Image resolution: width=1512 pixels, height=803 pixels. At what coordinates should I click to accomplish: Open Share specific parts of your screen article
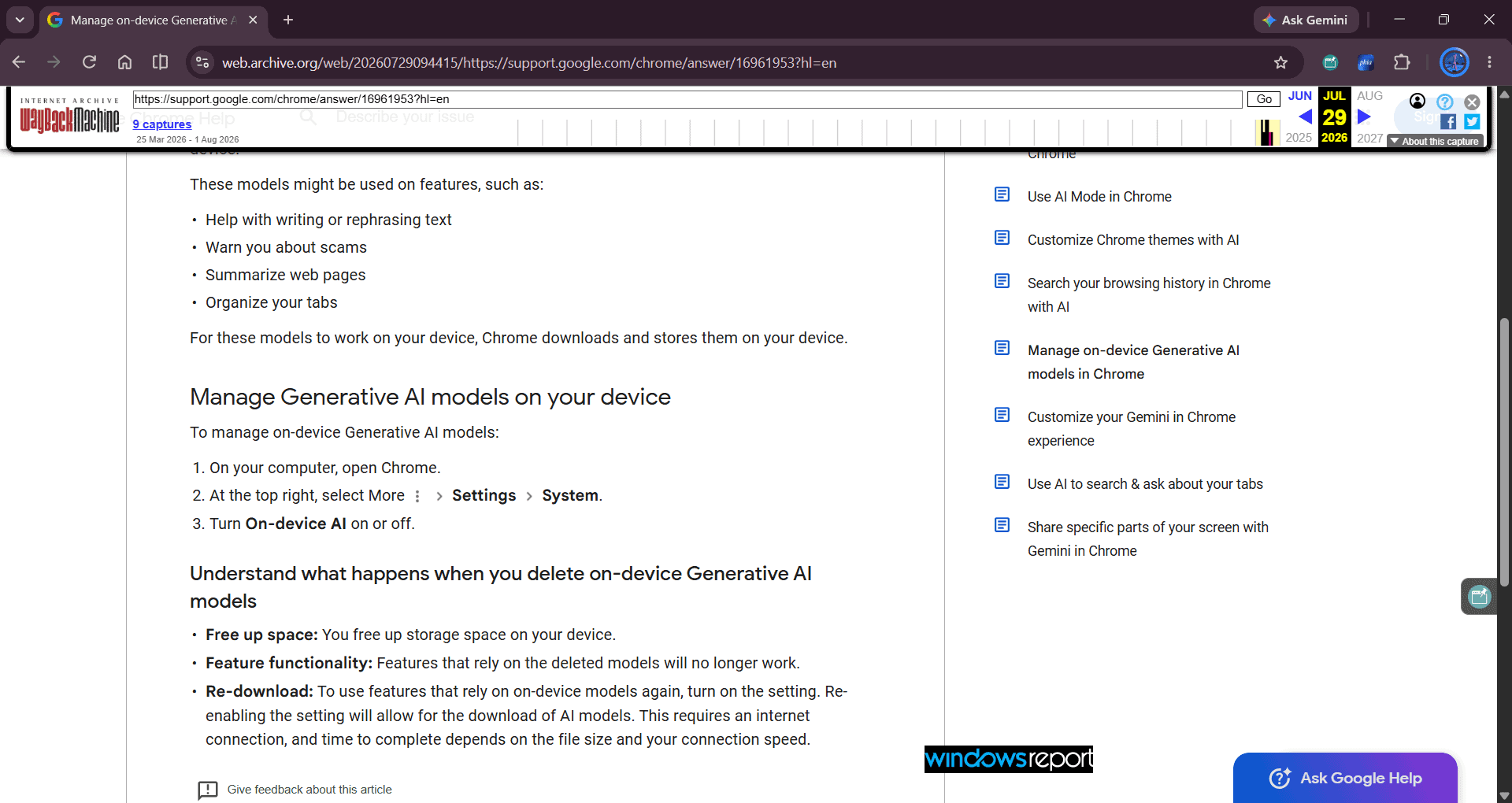coord(1148,539)
